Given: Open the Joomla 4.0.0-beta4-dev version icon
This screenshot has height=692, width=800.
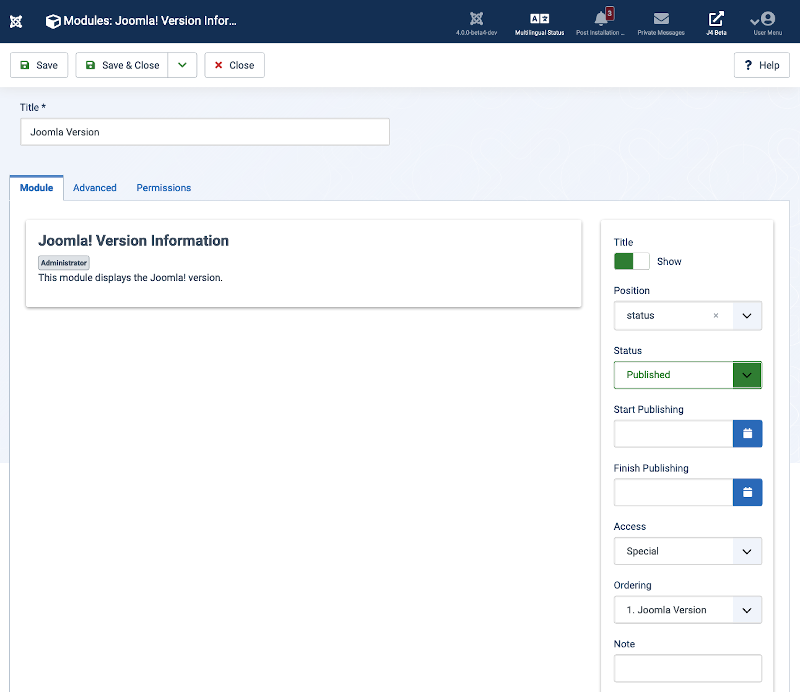Looking at the screenshot, I should [x=477, y=23].
